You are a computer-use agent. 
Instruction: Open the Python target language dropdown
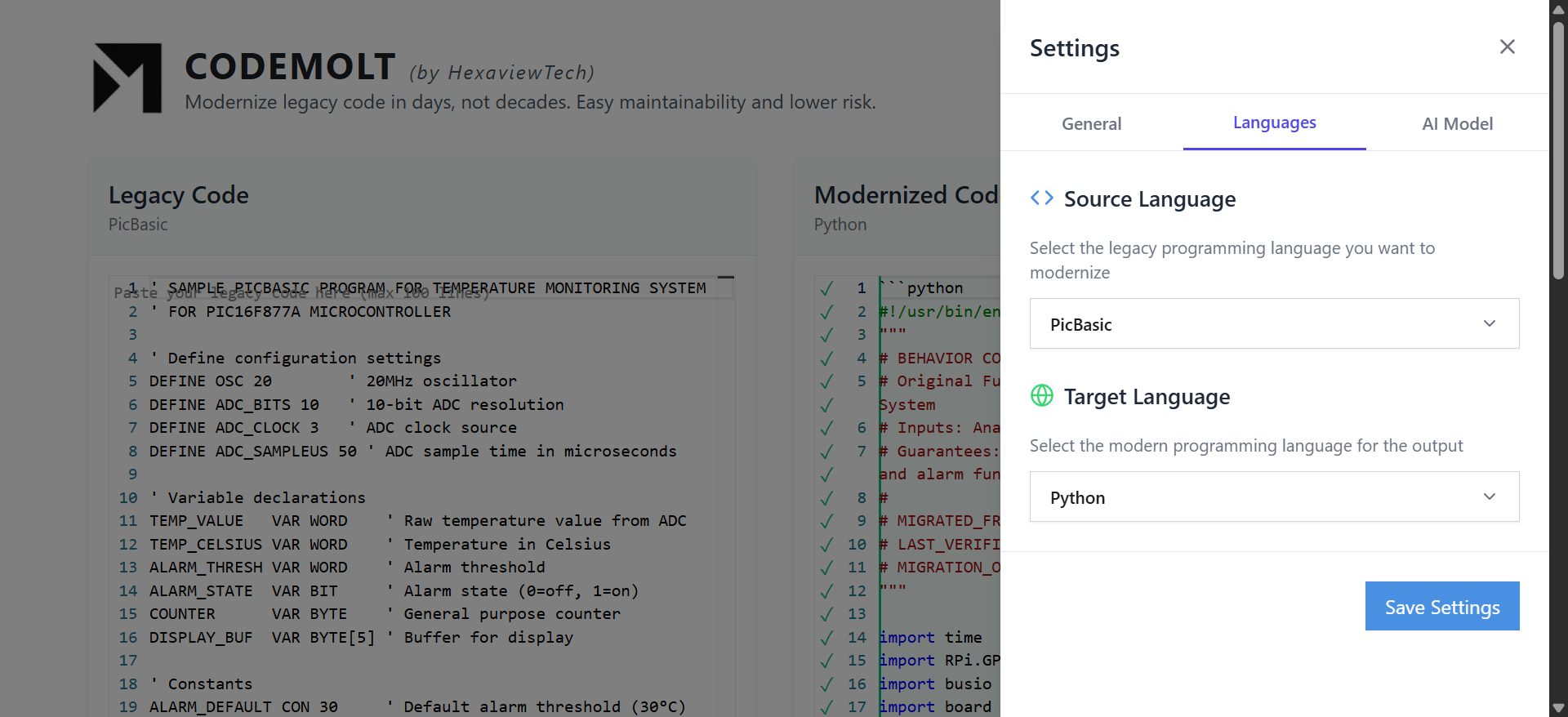coord(1273,497)
